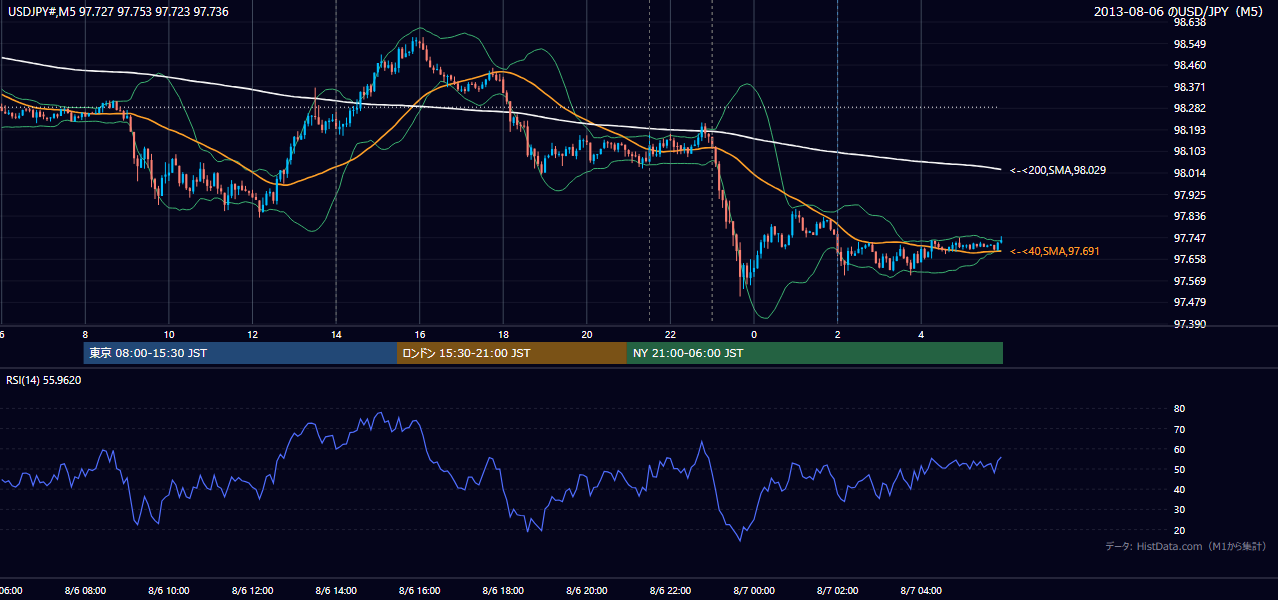
Task: Click RSI scale value 60
Action: coord(1179,449)
